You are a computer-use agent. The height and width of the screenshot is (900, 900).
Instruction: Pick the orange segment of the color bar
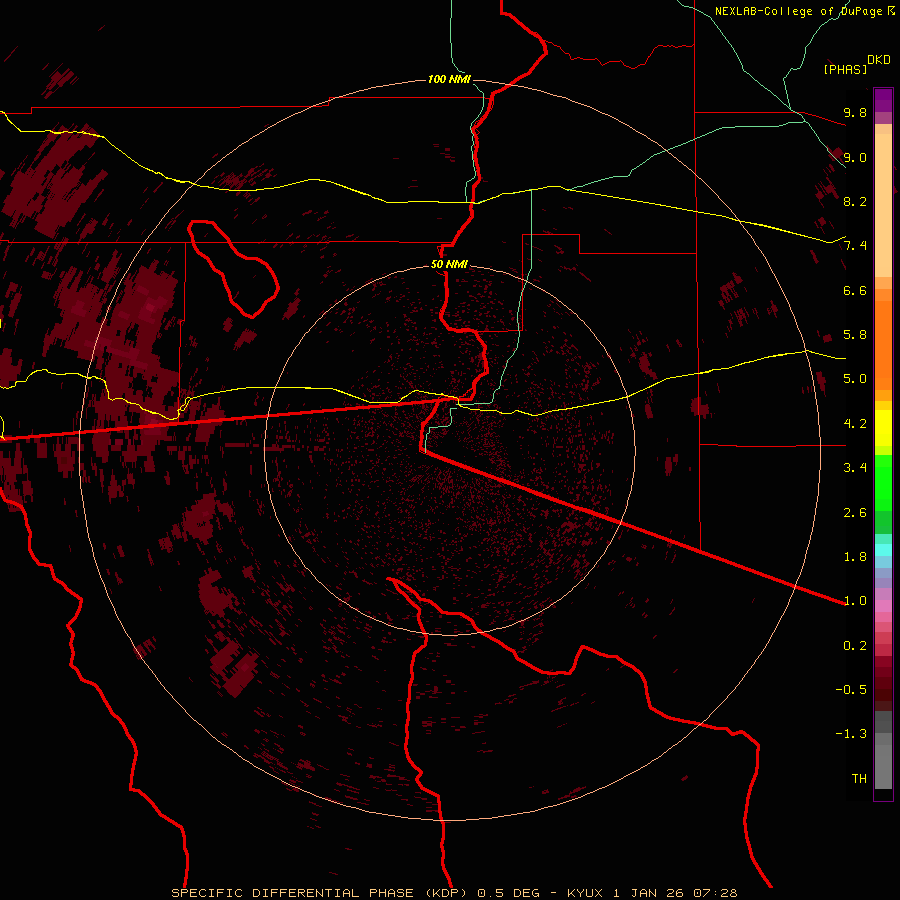(x=883, y=345)
